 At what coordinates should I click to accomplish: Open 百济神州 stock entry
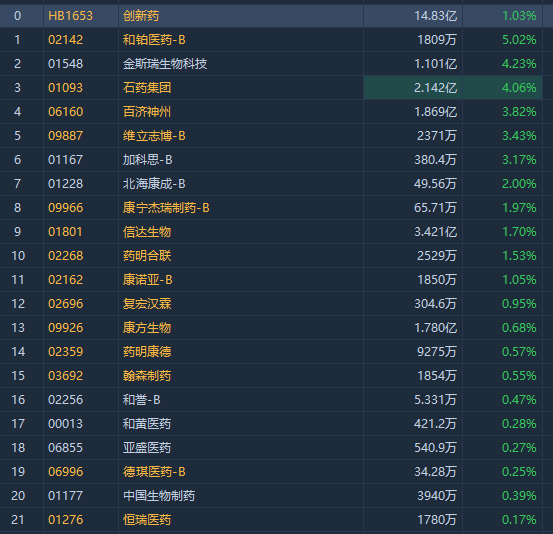pos(147,112)
